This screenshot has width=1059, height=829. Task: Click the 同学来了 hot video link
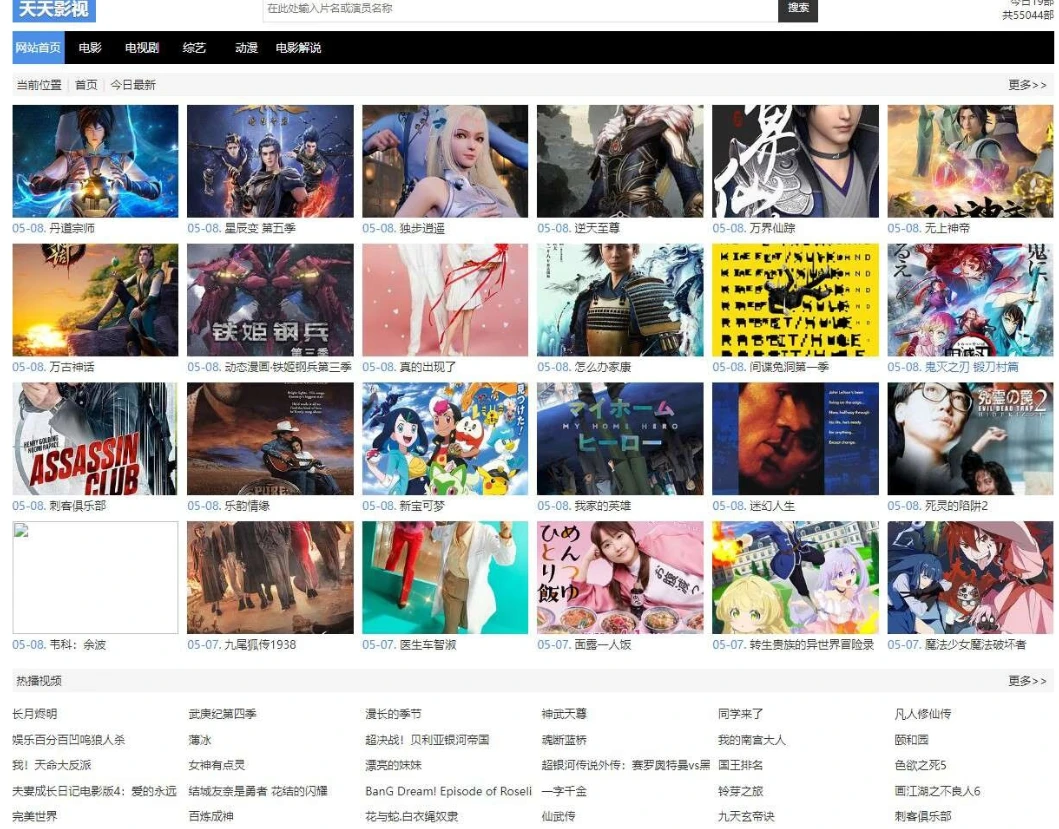click(x=740, y=713)
